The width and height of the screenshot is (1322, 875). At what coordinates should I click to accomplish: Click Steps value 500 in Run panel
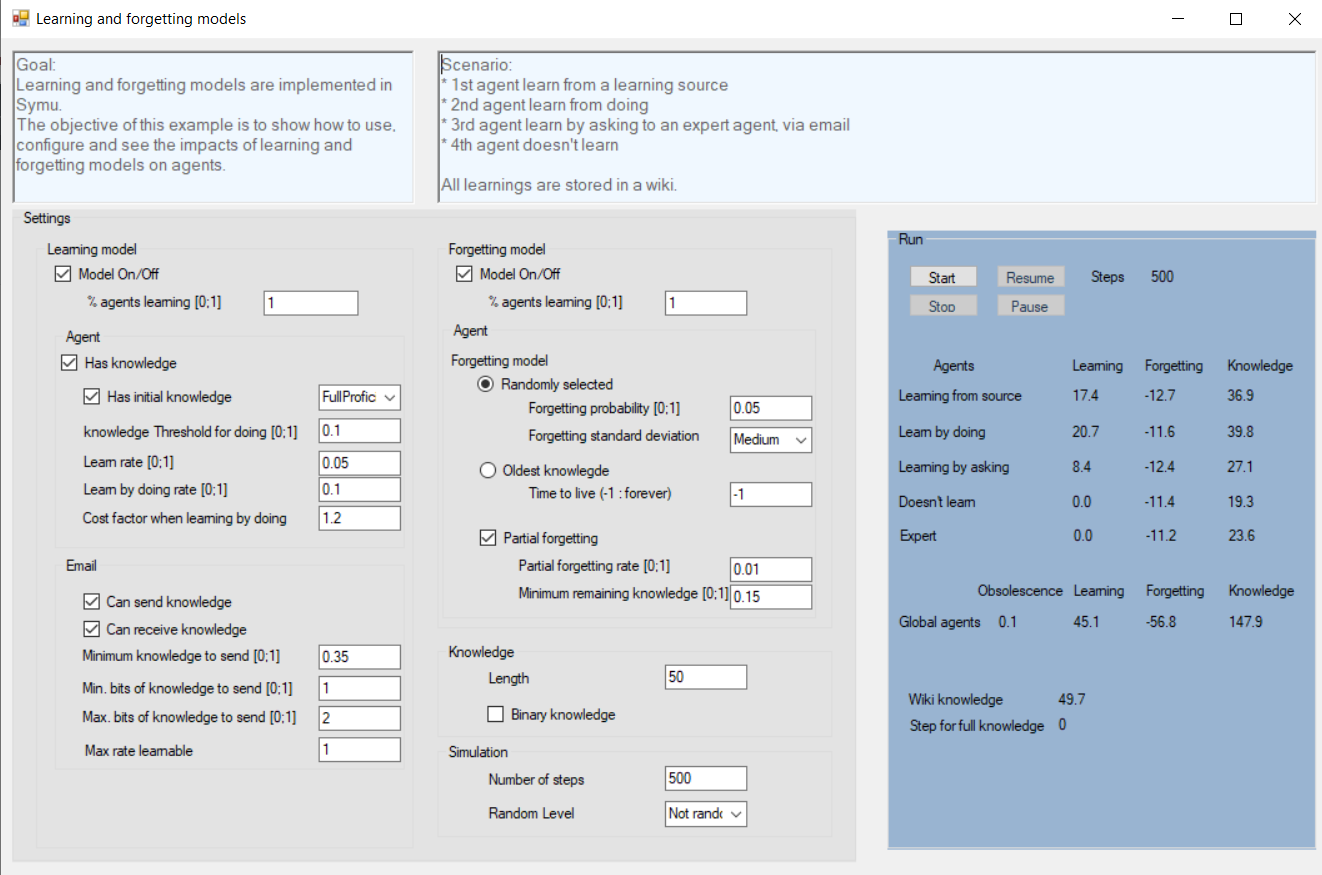pos(1162,277)
